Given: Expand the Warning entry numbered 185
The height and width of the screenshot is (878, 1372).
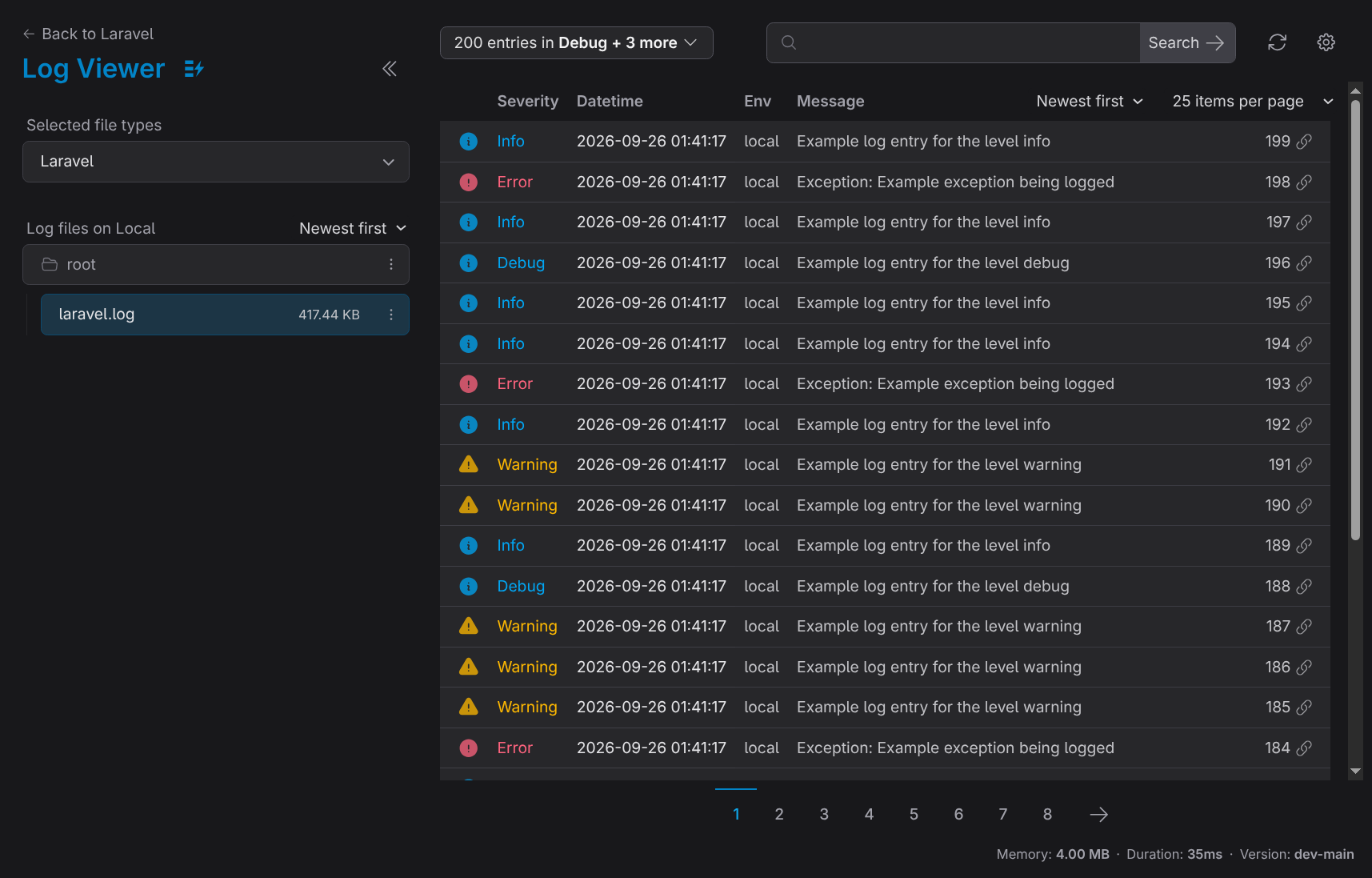Looking at the screenshot, I should click(885, 708).
